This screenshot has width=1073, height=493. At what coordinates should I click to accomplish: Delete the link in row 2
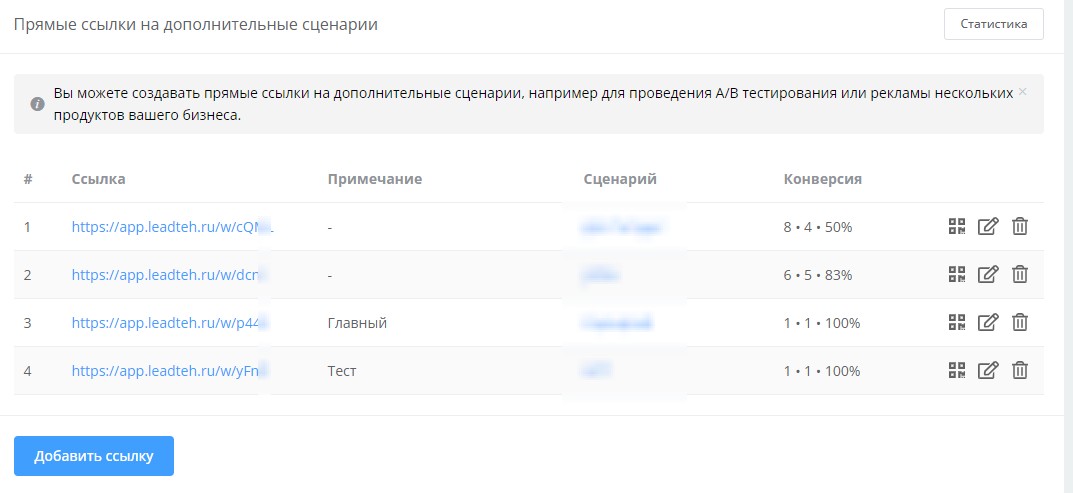[1019, 275]
